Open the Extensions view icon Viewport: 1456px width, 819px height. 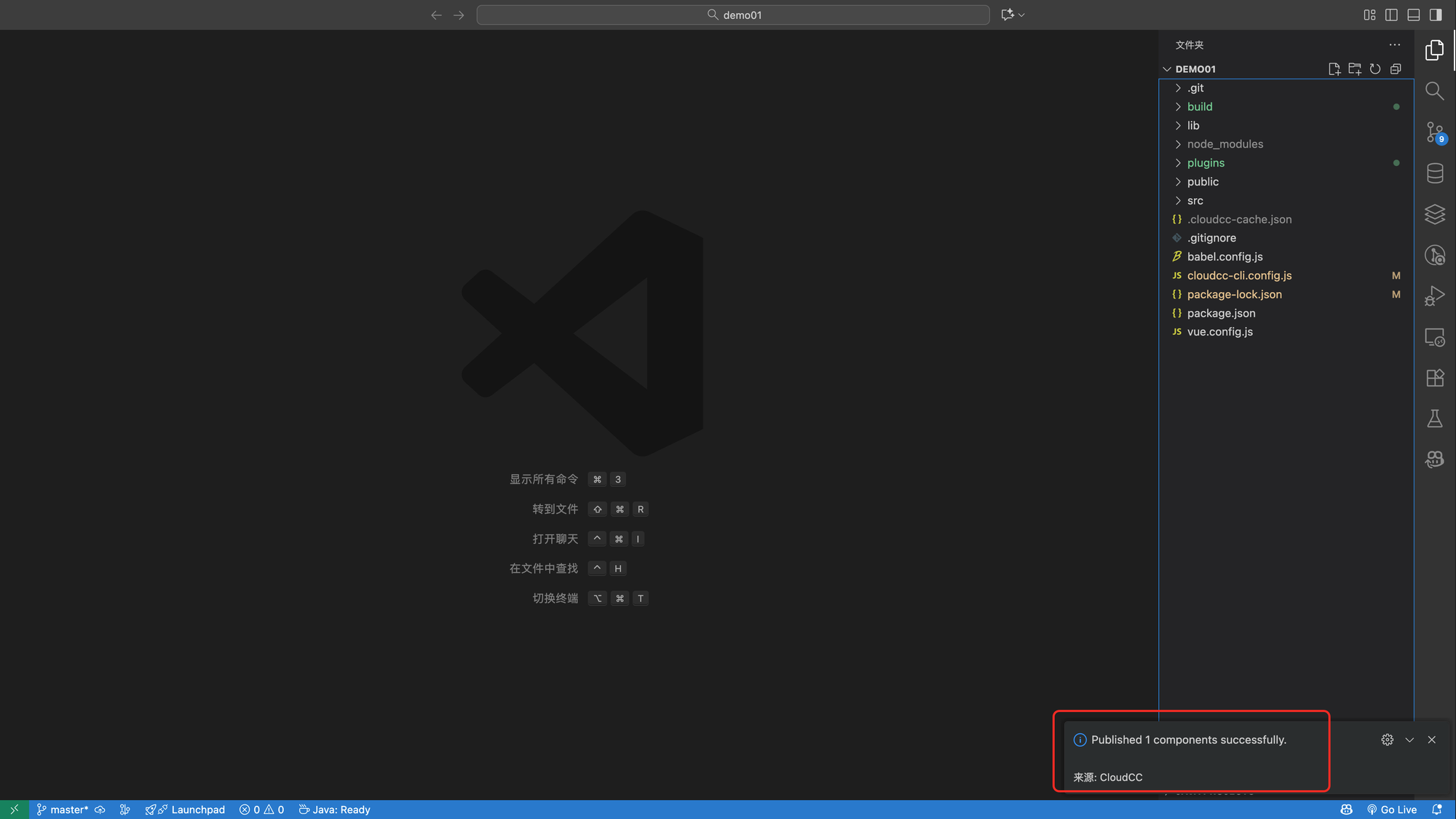[x=1434, y=378]
